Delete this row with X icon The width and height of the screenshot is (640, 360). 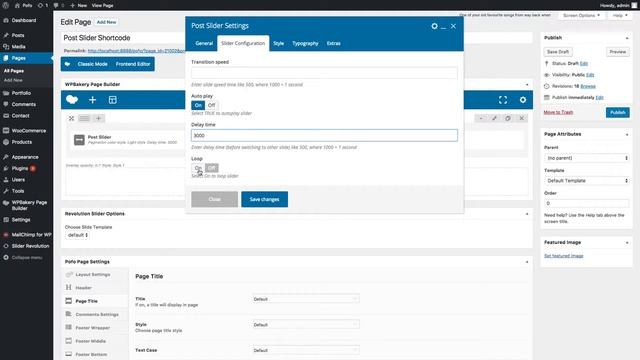522,118
